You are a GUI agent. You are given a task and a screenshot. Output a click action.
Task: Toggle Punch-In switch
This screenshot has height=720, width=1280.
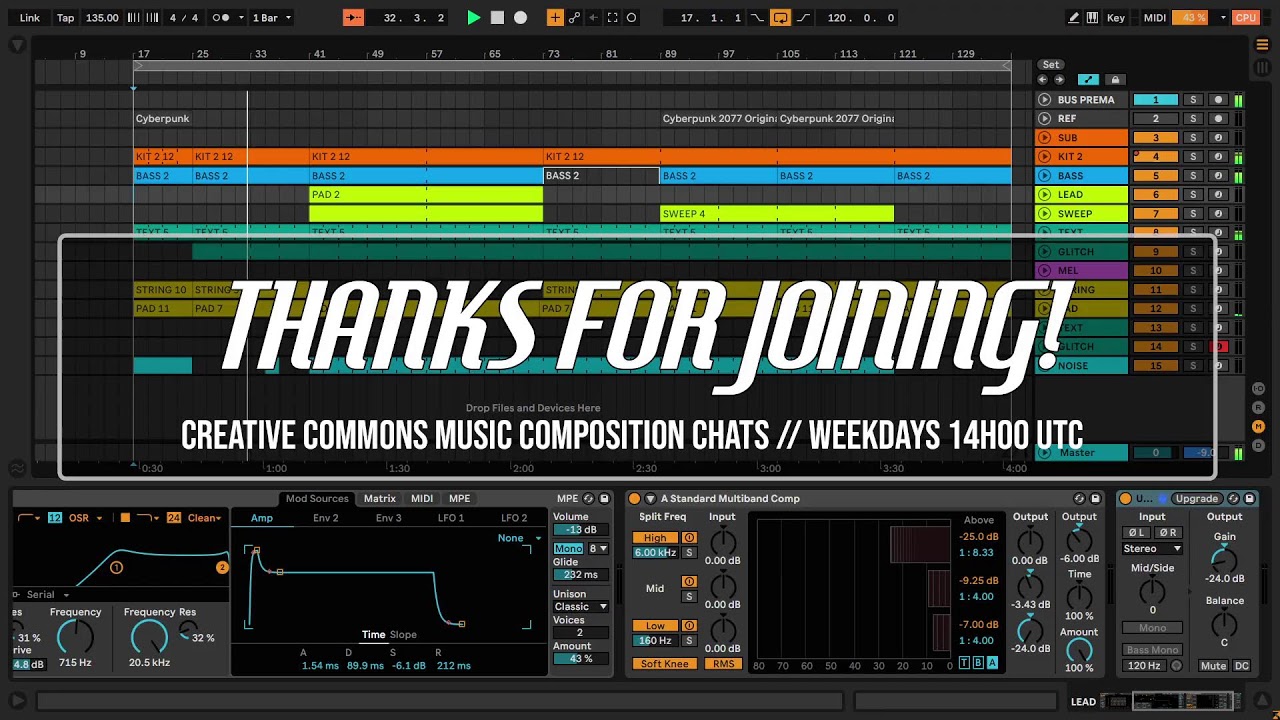pyautogui.click(x=757, y=18)
